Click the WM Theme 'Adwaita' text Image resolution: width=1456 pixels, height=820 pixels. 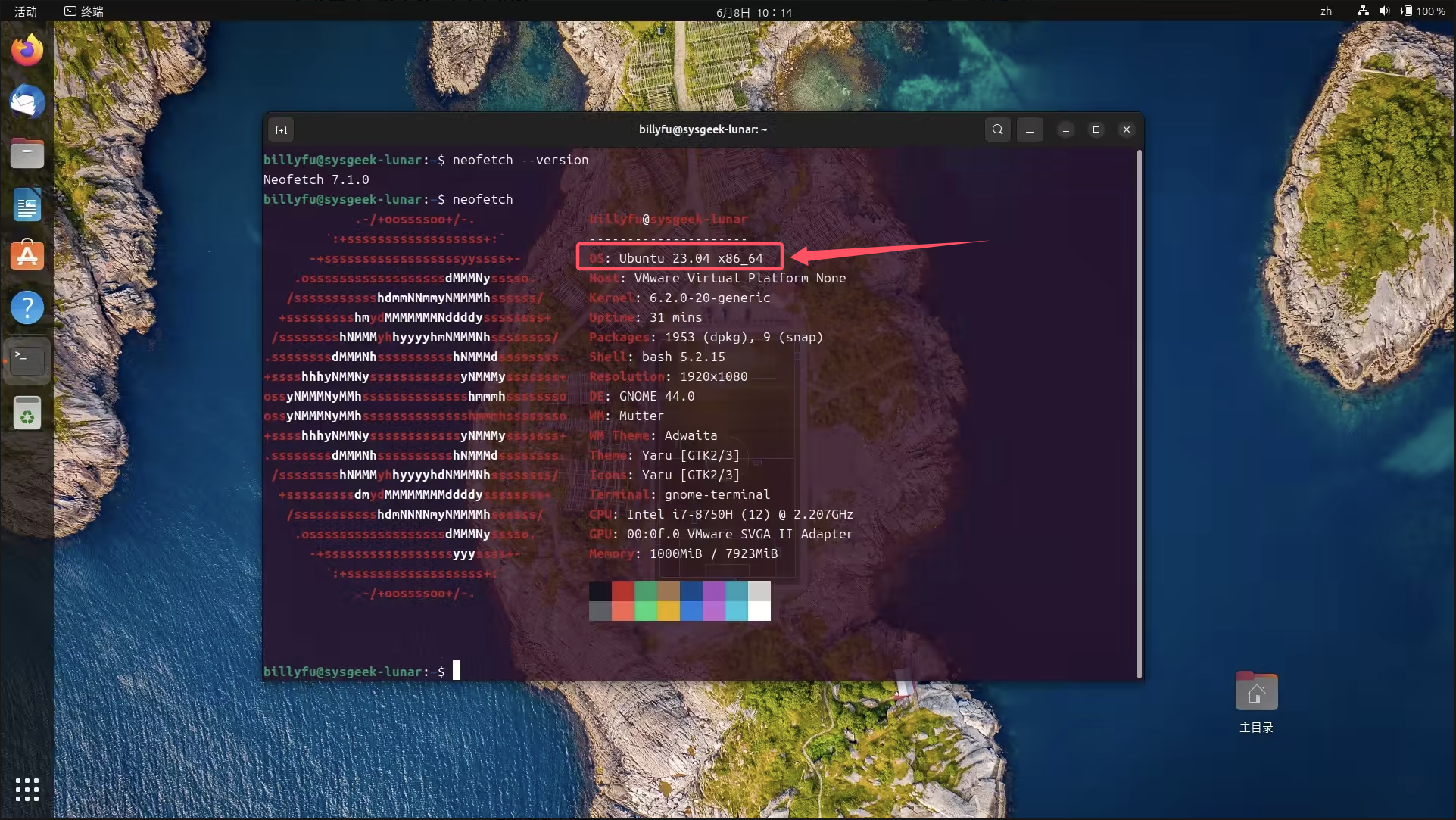pos(691,435)
